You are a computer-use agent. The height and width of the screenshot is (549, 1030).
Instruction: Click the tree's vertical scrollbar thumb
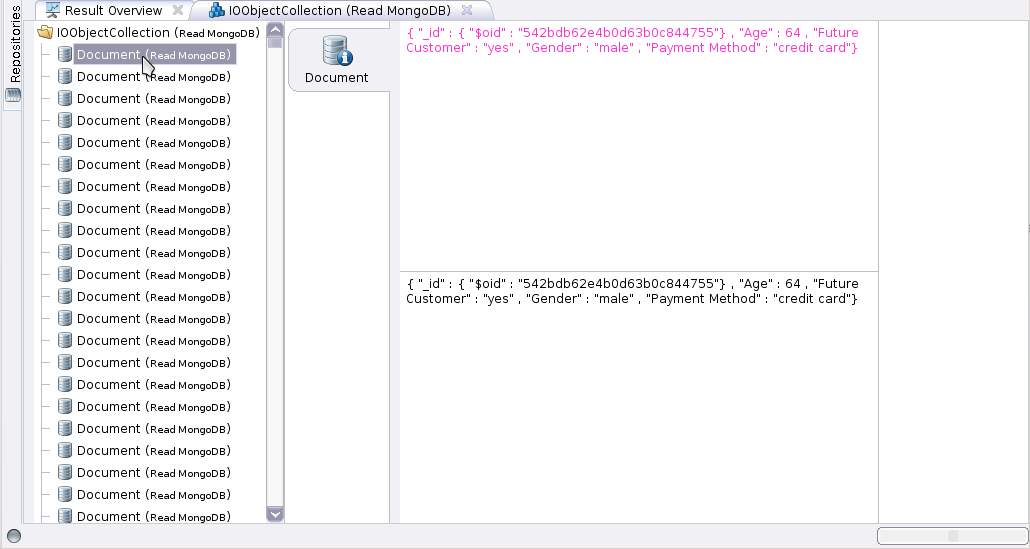(275, 43)
